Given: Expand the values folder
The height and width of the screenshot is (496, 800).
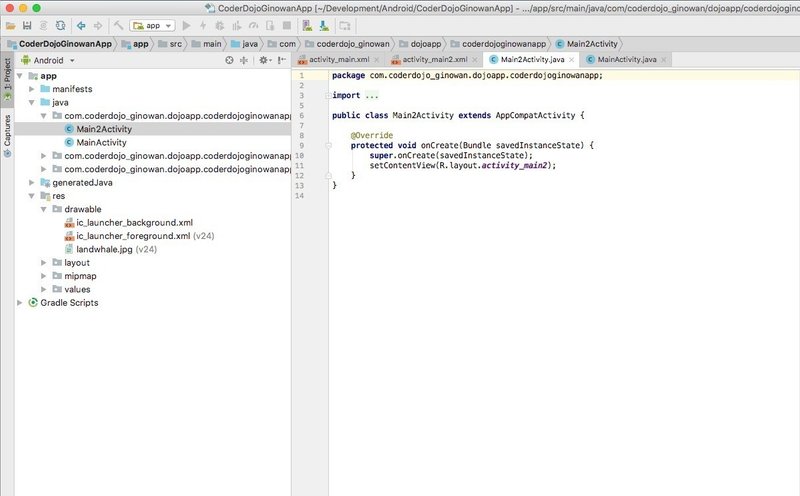Looking at the screenshot, I should click(x=44, y=289).
